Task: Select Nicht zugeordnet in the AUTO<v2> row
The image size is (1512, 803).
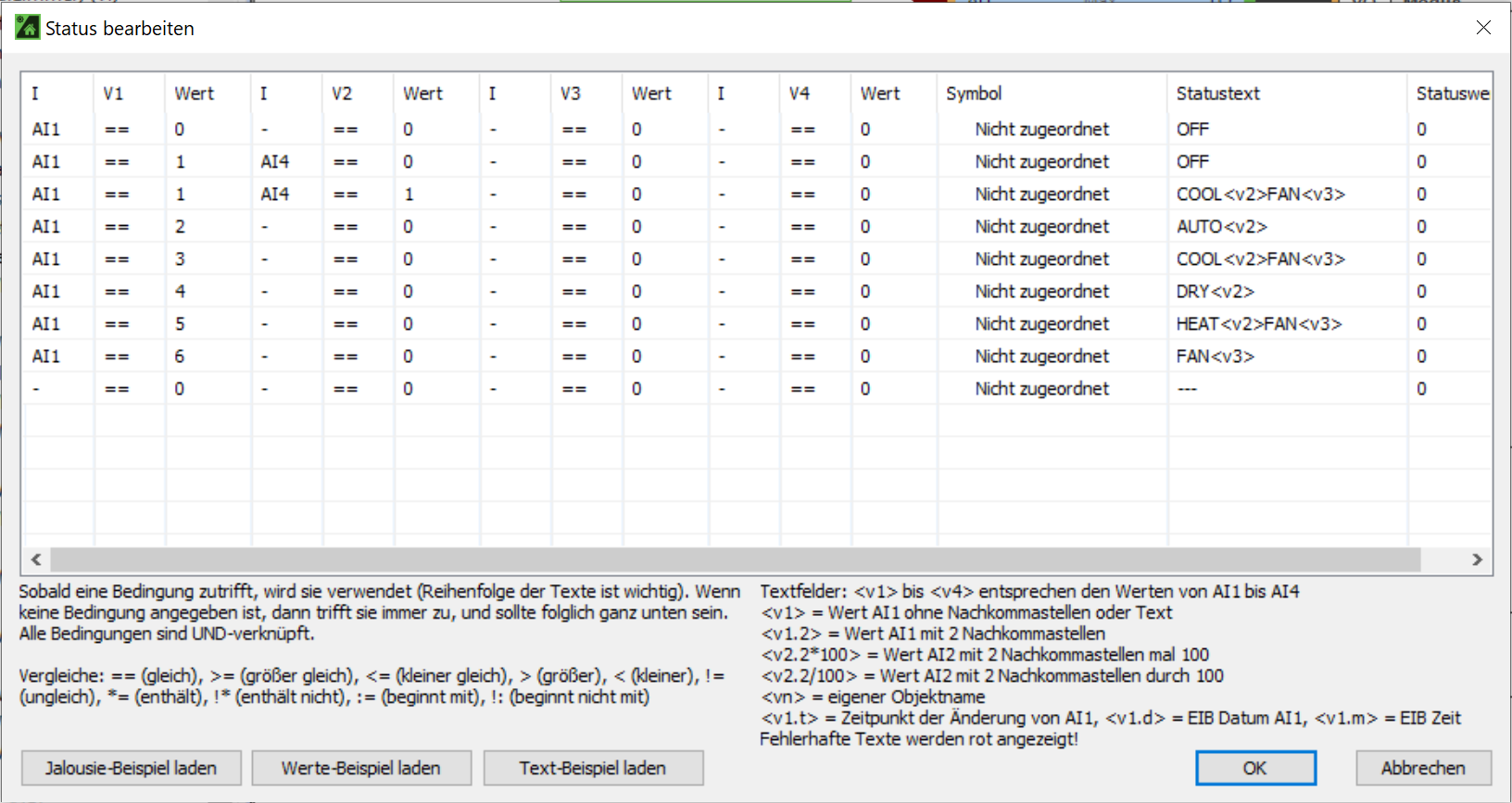Action: (x=1041, y=227)
